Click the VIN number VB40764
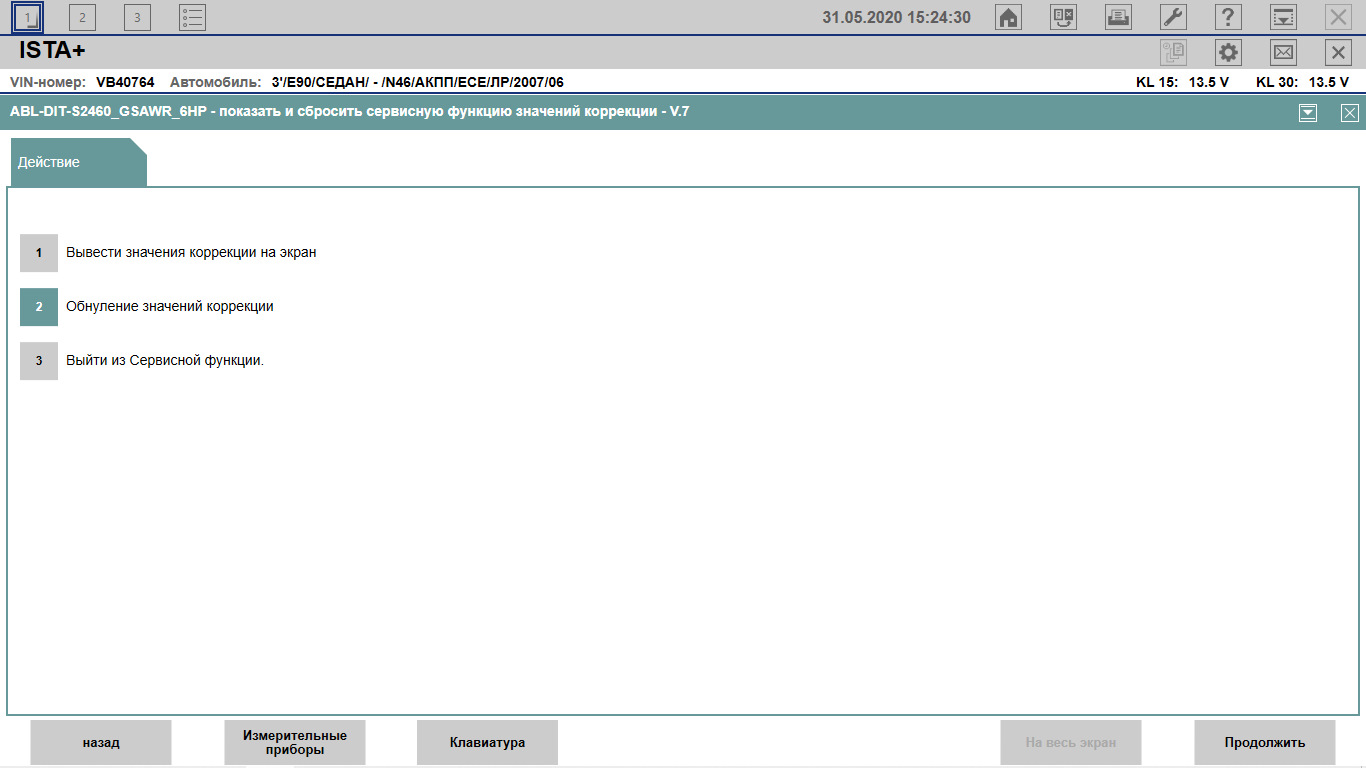The width and height of the screenshot is (1366, 768). coord(125,82)
